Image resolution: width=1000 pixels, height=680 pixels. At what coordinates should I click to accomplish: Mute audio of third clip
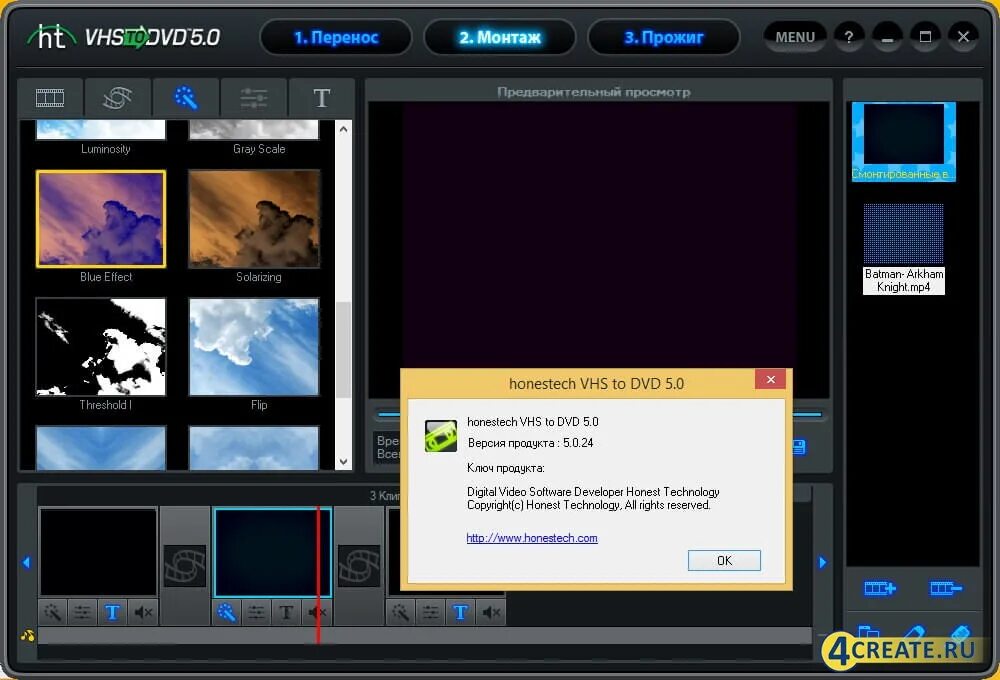(491, 613)
